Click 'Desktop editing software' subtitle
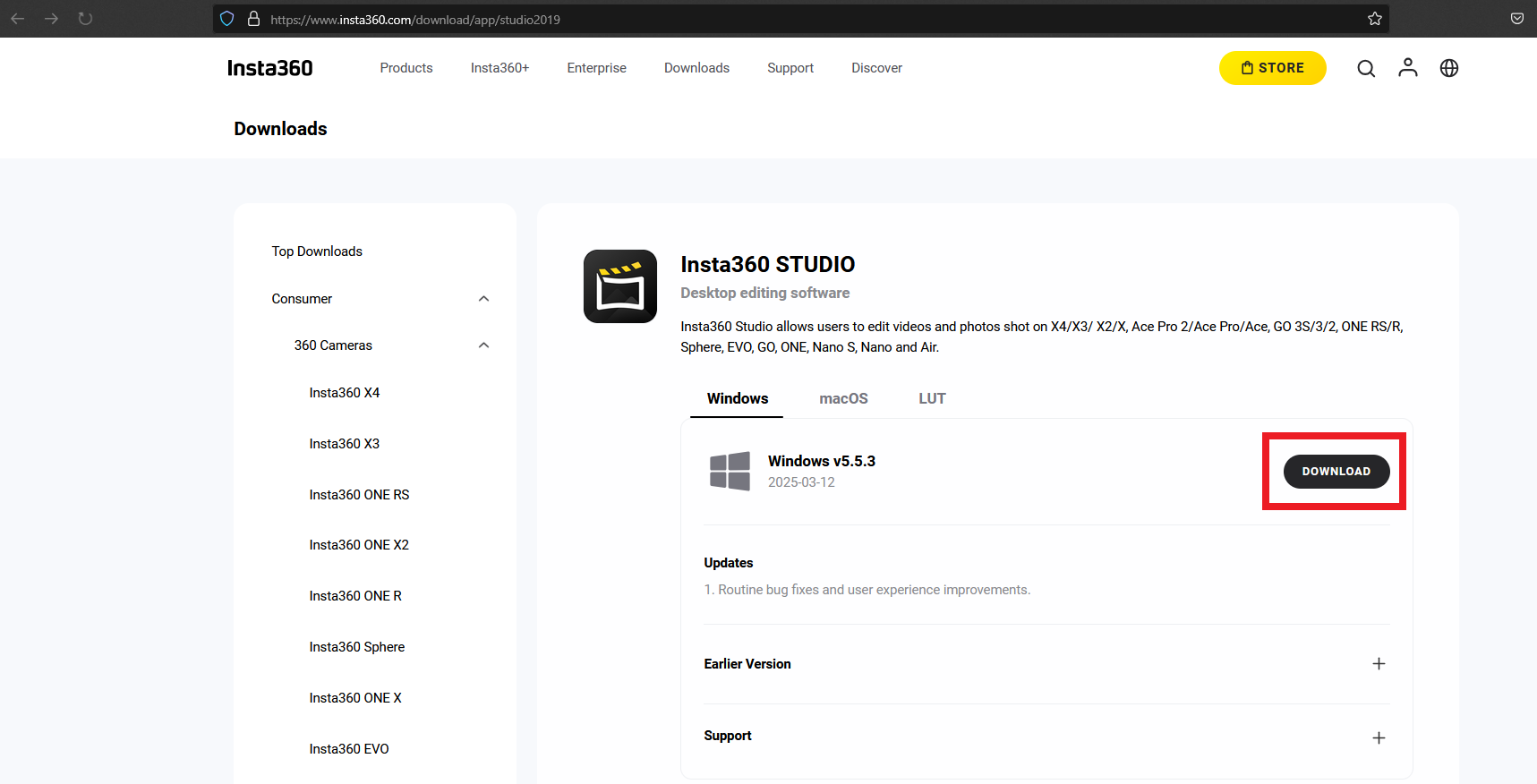The width and height of the screenshot is (1537, 784). click(765, 293)
